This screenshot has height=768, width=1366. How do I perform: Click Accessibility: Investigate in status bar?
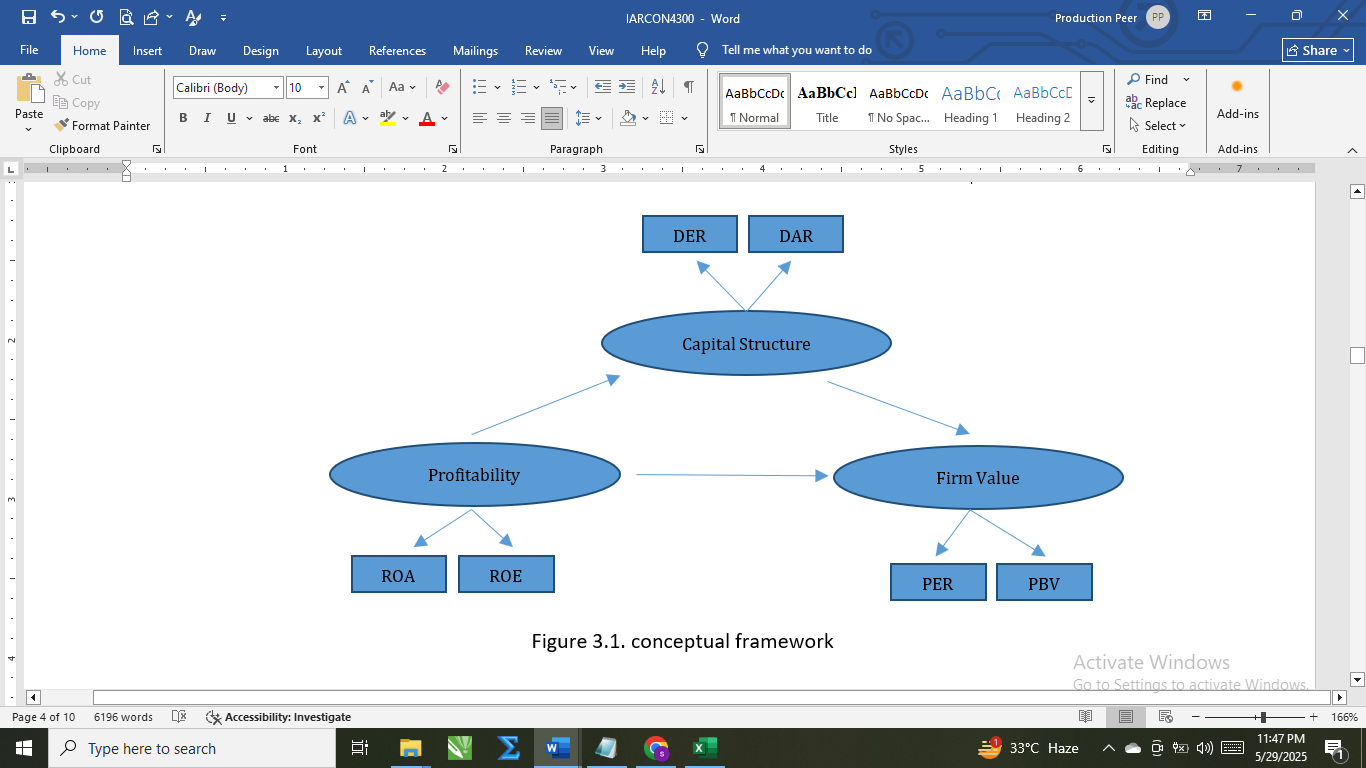click(x=278, y=717)
